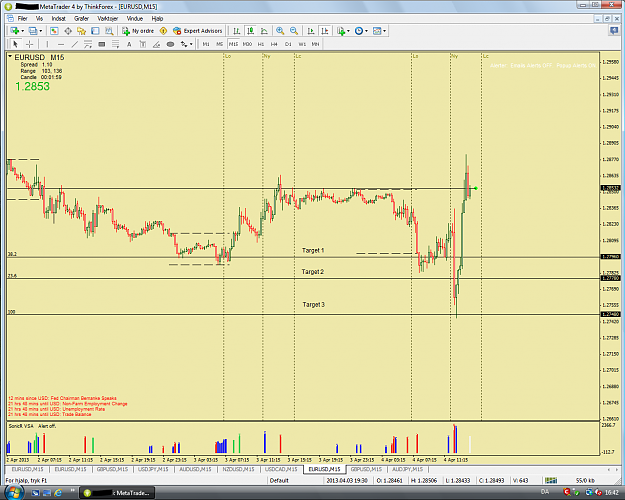Switch timeframe to M30
This screenshot has height=500, width=625.
pos(247,44)
